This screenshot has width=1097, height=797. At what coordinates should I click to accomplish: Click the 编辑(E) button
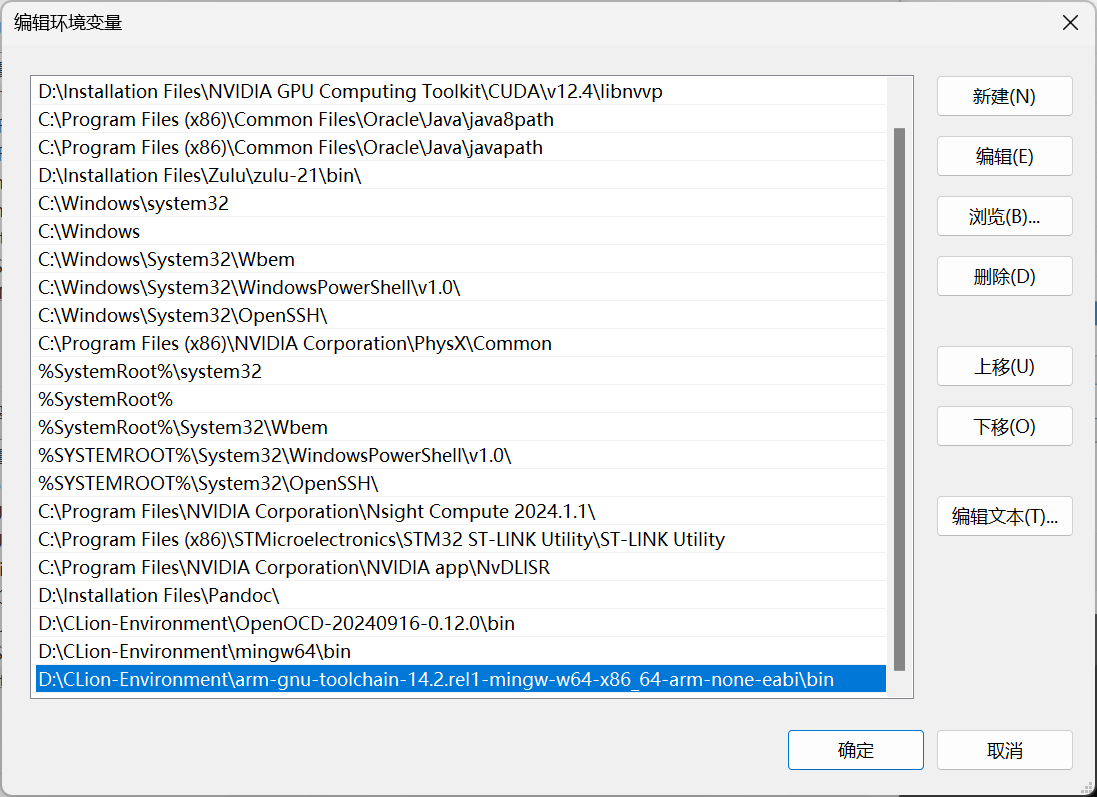(x=1004, y=156)
